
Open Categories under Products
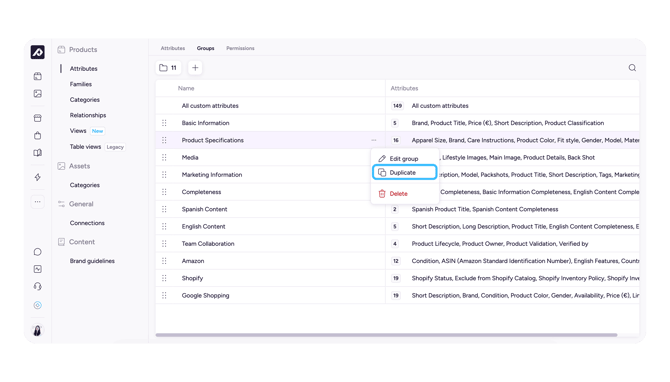85,100
